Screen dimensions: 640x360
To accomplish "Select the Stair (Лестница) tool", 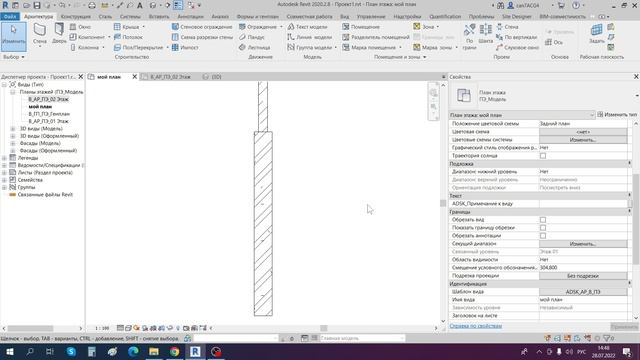I will (254, 47).
